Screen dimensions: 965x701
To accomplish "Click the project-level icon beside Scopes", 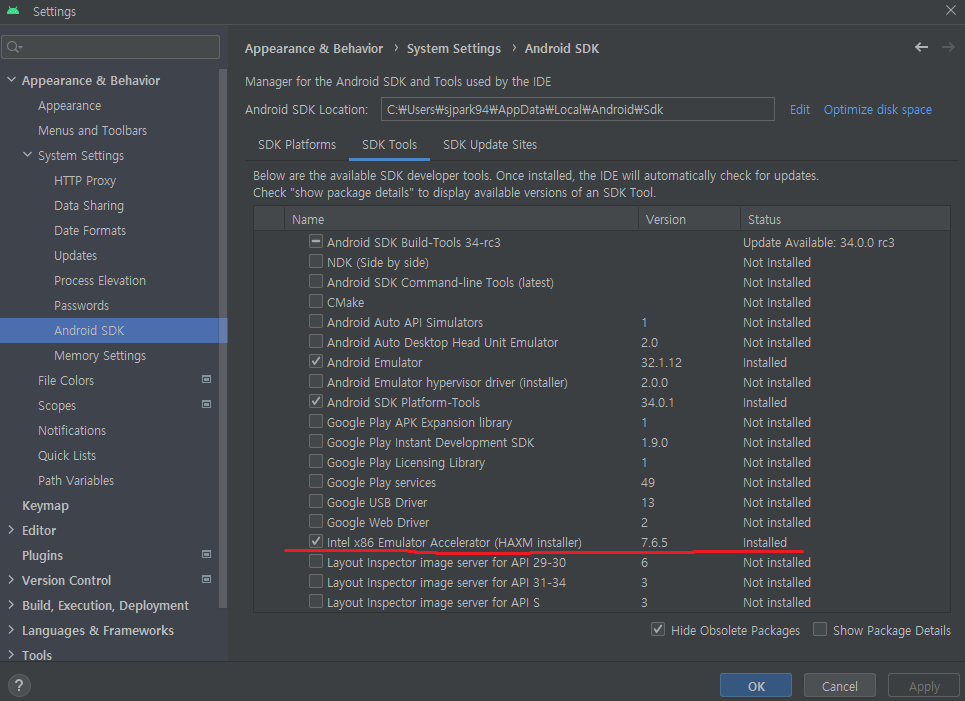I will point(207,404).
